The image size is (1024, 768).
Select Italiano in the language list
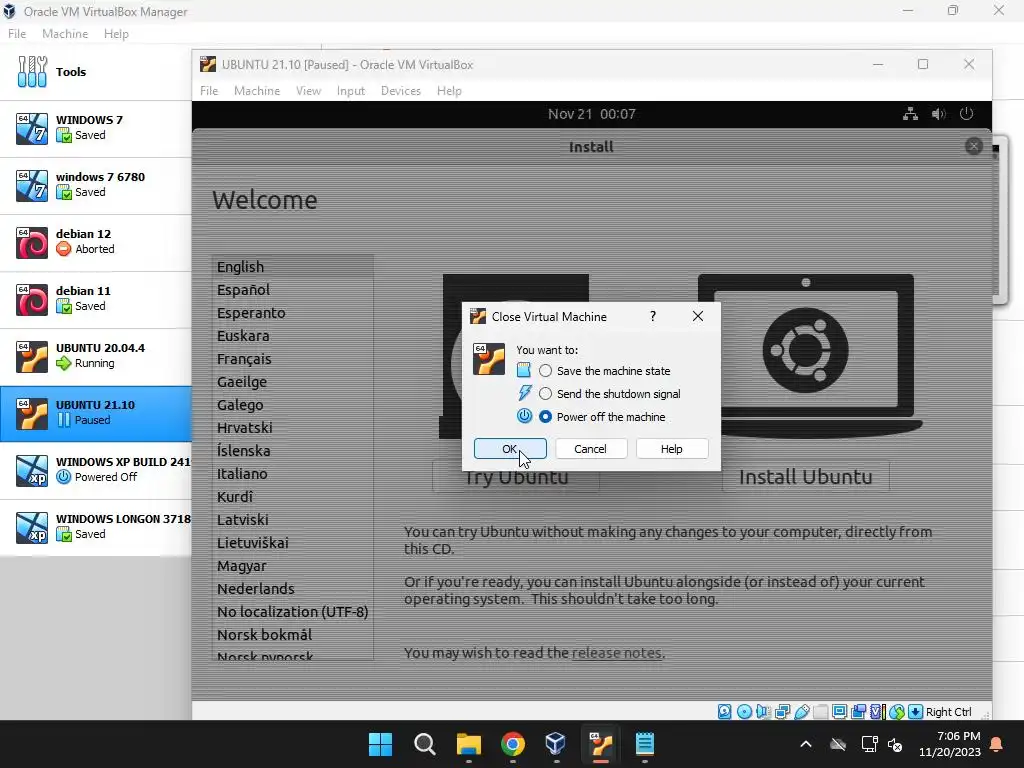(x=293, y=474)
